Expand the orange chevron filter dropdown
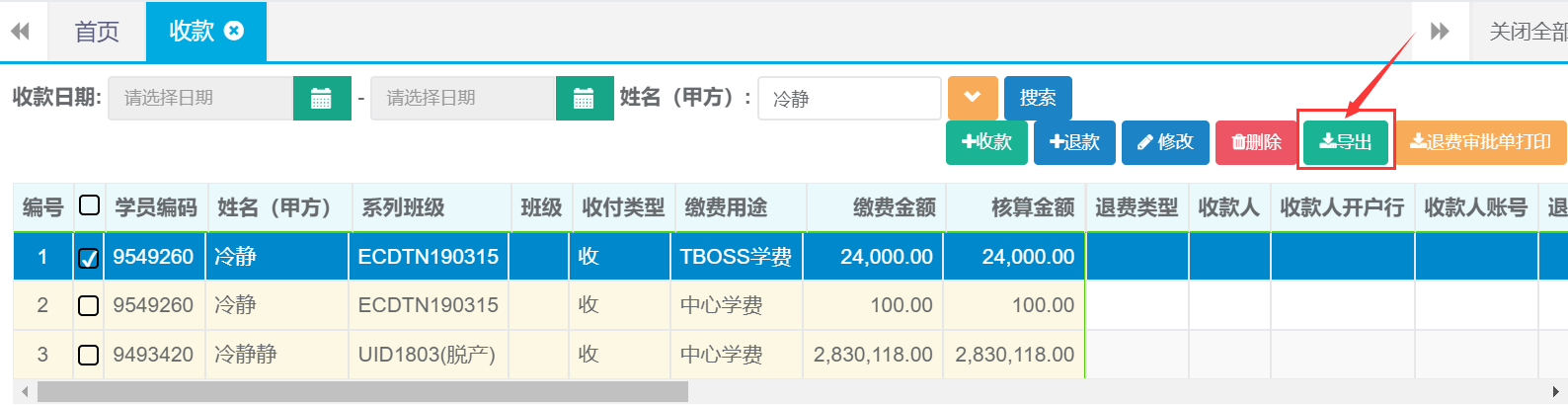Image resolution: width=1568 pixels, height=405 pixels. [973, 98]
